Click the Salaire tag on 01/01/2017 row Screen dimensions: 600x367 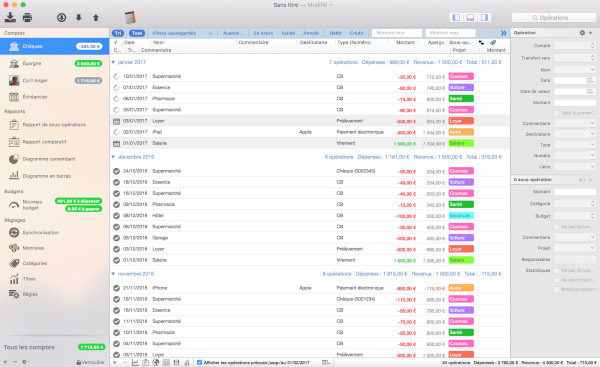point(461,143)
